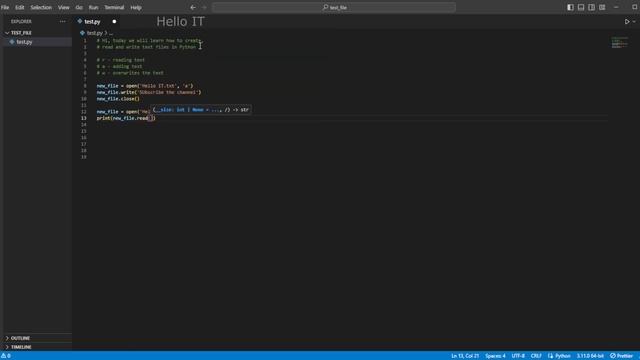
Task: Toggle the primary side bar layout icon
Action: (570, 7)
